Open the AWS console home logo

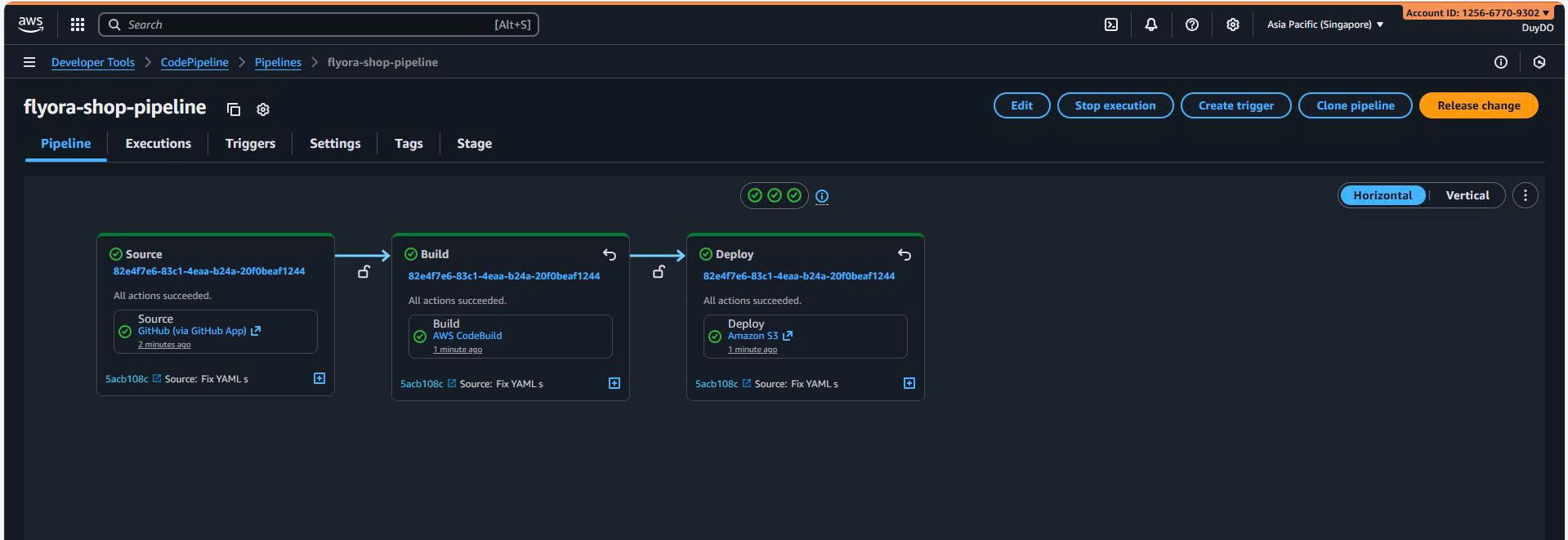30,25
